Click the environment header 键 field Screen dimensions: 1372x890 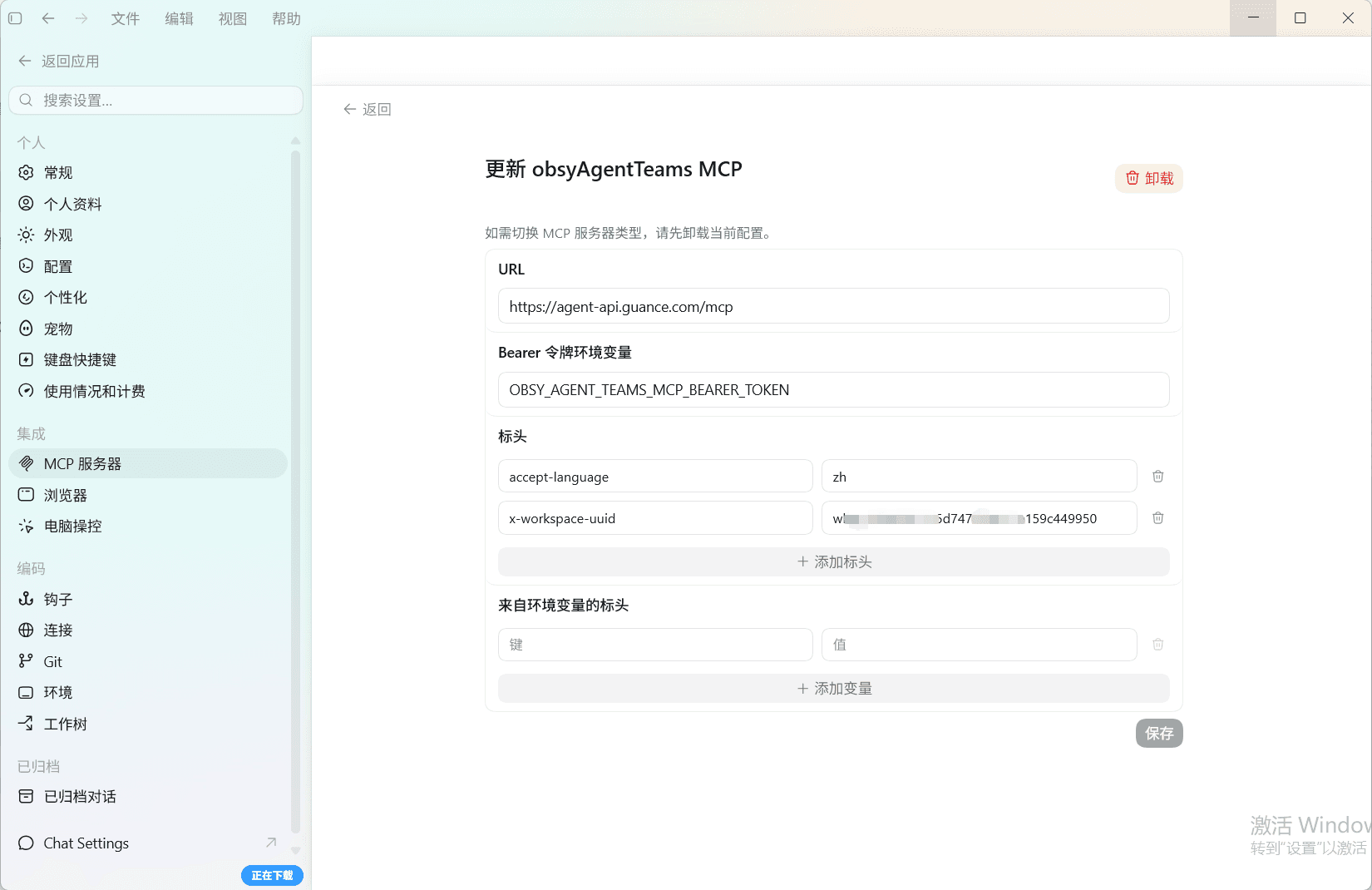[x=655, y=645]
